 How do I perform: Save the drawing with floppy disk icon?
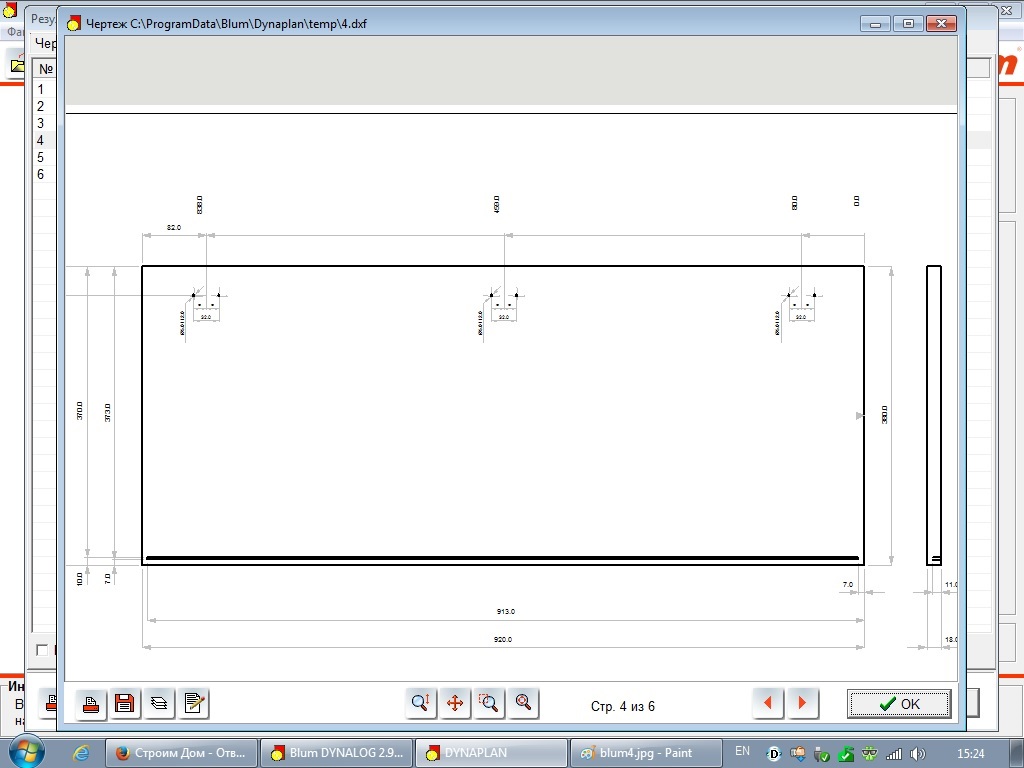125,704
